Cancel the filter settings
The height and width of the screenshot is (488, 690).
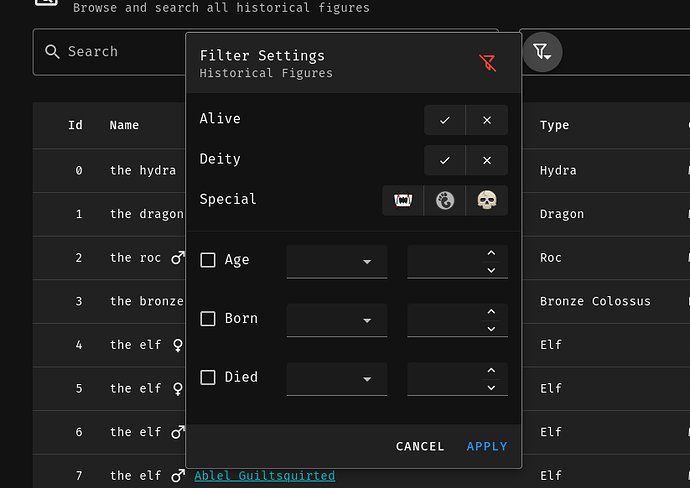[420, 446]
